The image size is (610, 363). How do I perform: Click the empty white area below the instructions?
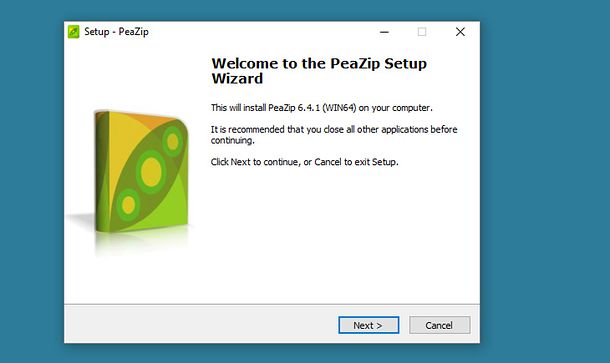click(x=335, y=233)
